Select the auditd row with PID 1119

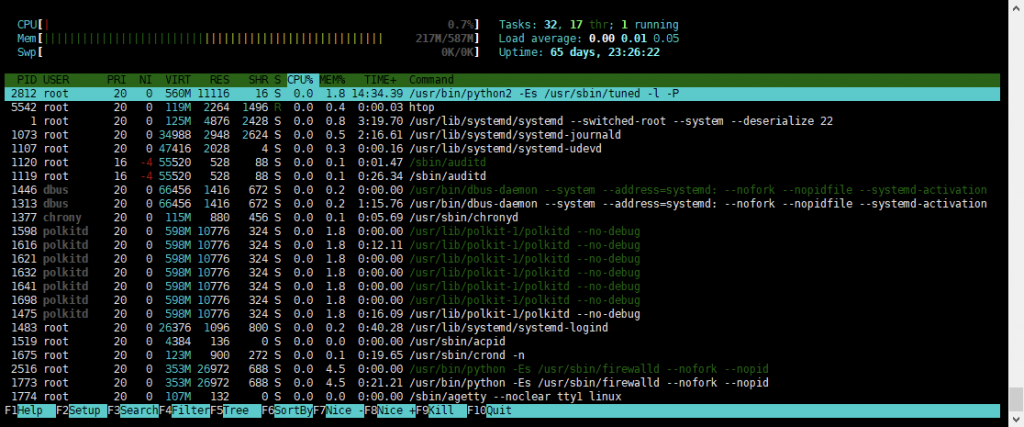click(502, 176)
